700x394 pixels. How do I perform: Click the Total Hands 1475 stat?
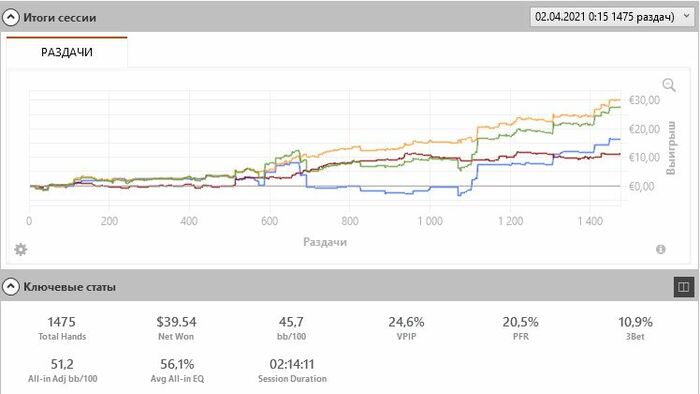pos(62,328)
